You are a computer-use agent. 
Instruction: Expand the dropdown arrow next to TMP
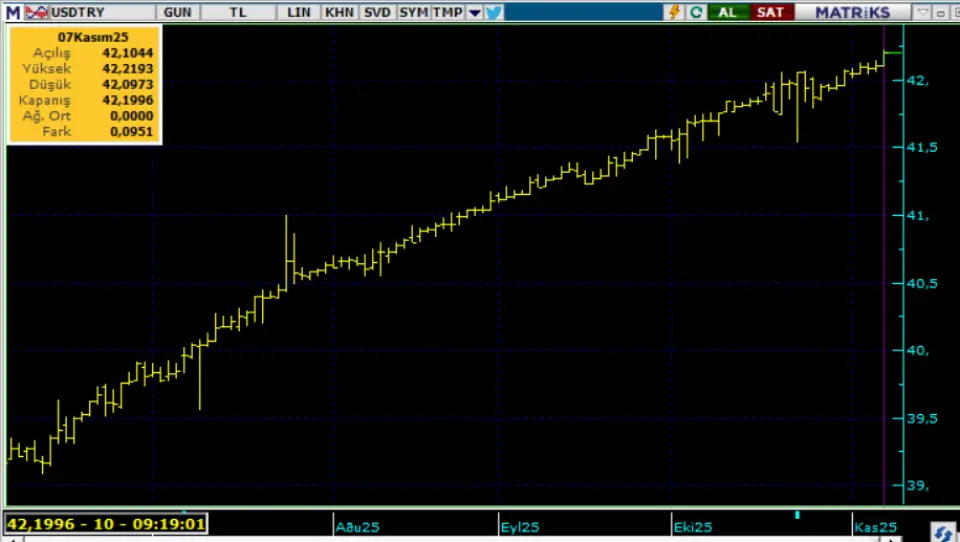point(474,12)
